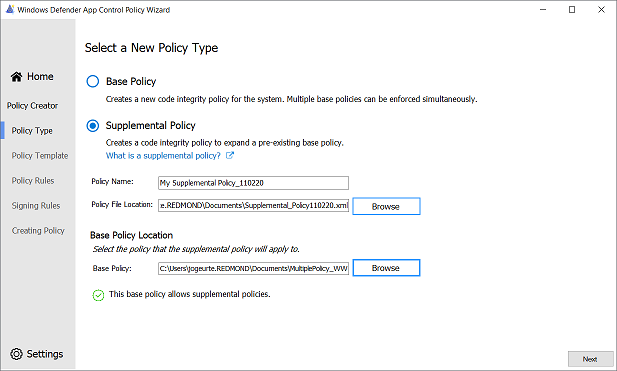Click 'Select the policy that the supplemental policy' hint
This screenshot has height=371, width=617.
tap(196, 249)
